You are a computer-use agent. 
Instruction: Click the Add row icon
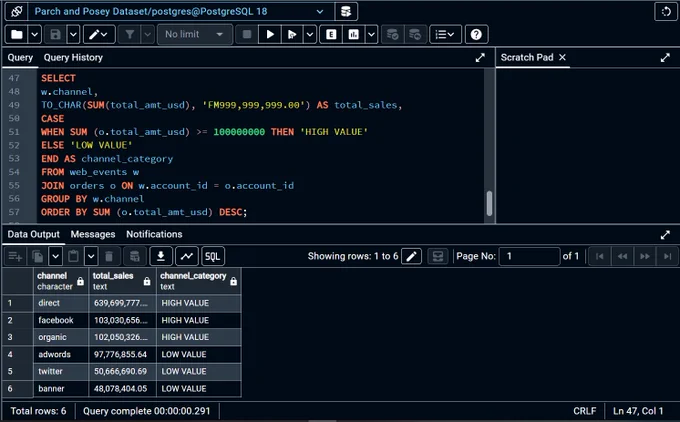[15, 256]
